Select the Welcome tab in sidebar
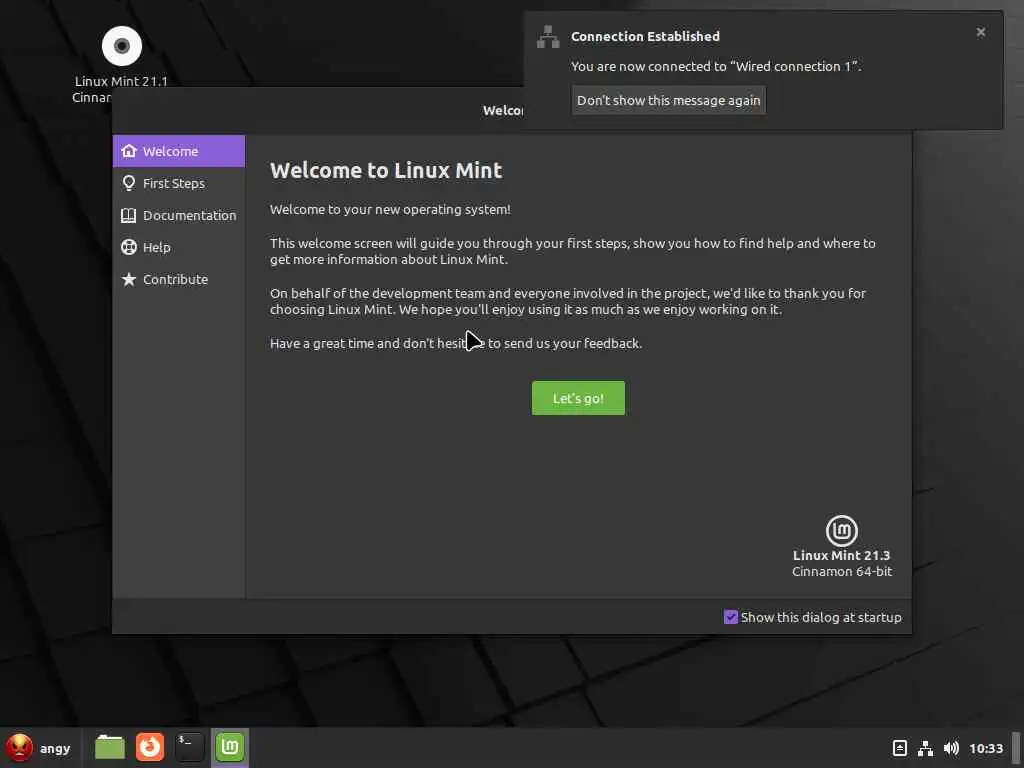This screenshot has width=1024, height=768. point(179,151)
